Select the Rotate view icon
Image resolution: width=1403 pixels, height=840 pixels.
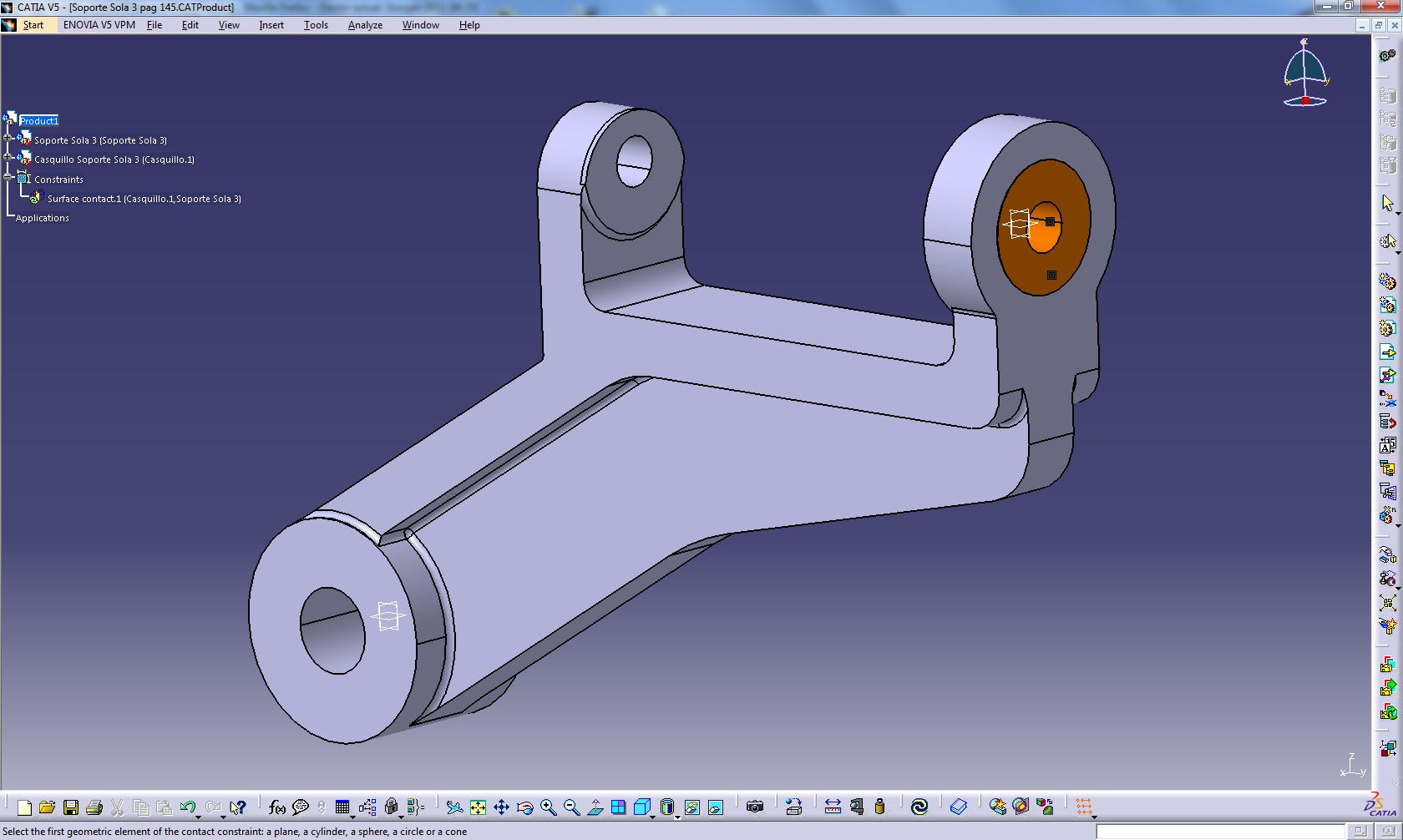click(x=524, y=807)
